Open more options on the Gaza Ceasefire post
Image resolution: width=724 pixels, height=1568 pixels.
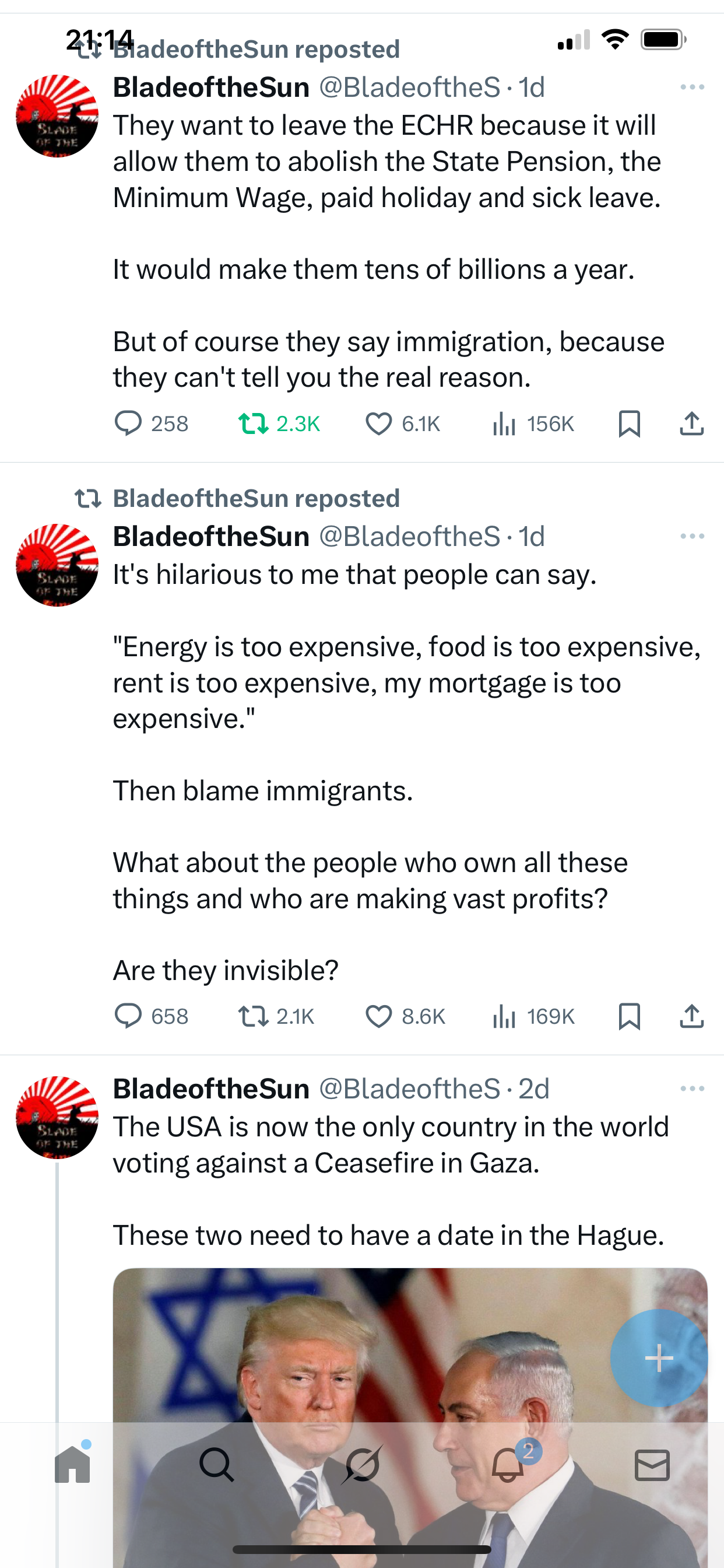tap(692, 1088)
